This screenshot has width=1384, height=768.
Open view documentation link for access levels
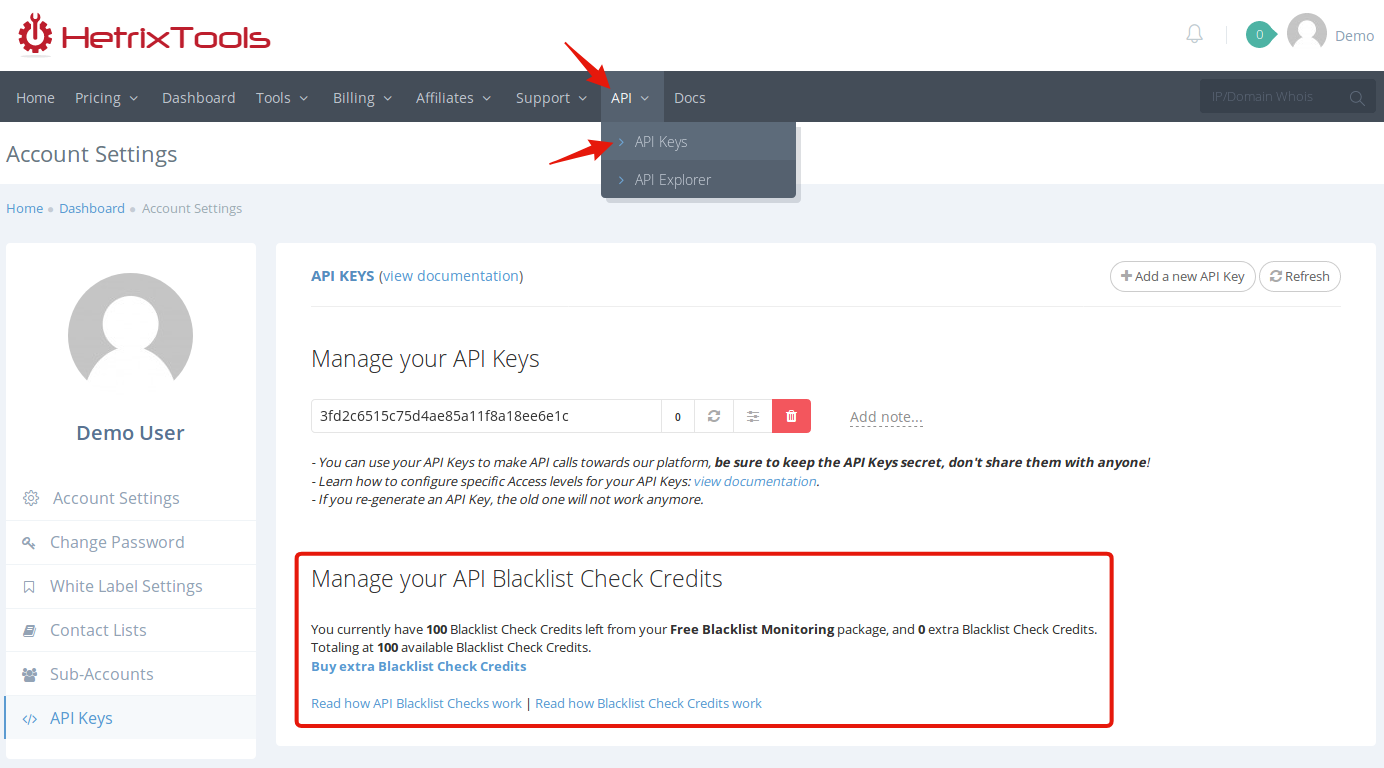point(755,481)
